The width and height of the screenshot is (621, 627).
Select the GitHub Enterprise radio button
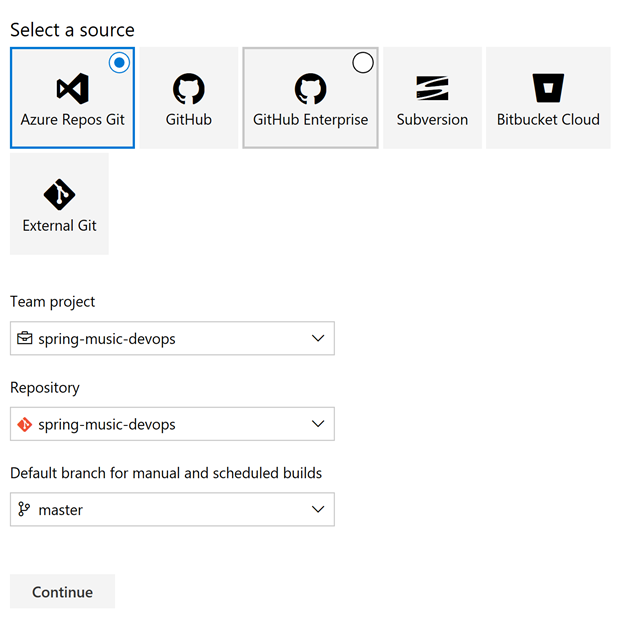(363, 63)
